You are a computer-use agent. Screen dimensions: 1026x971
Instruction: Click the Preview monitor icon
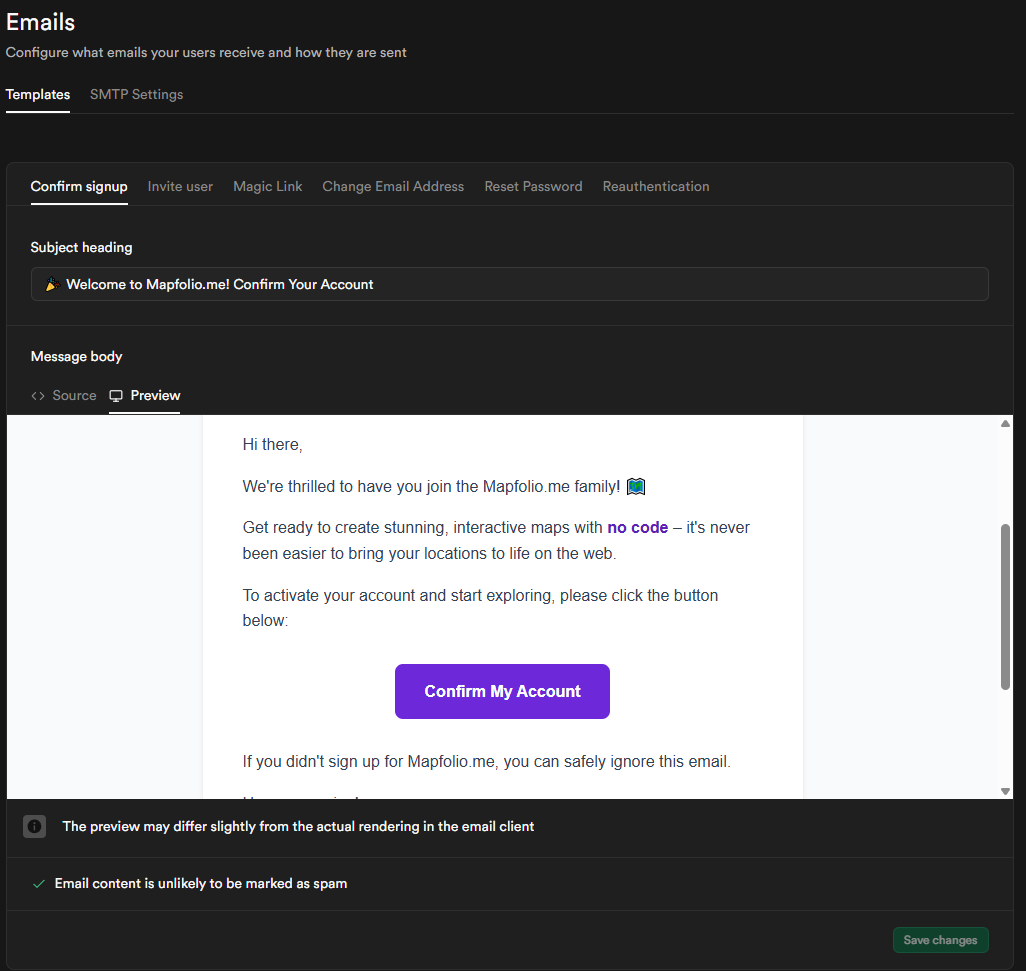pyautogui.click(x=116, y=396)
